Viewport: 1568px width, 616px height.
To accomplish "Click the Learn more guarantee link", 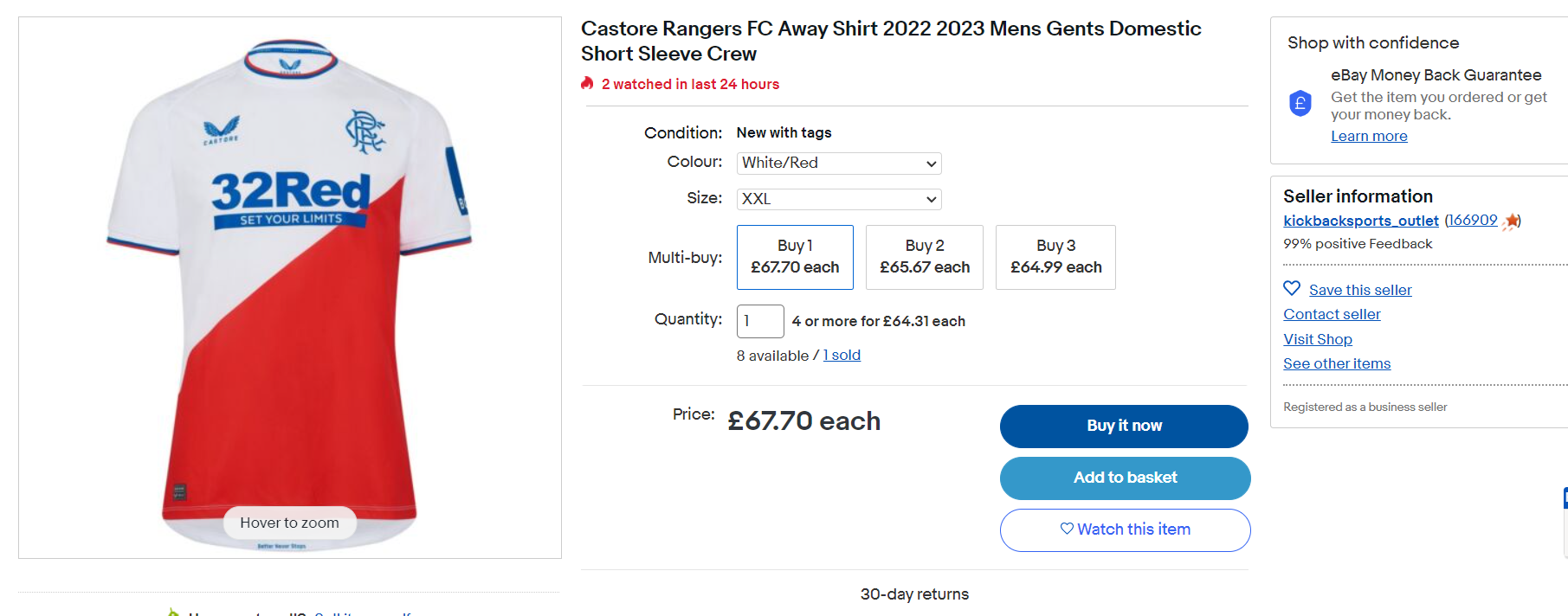I will click(x=1369, y=136).
